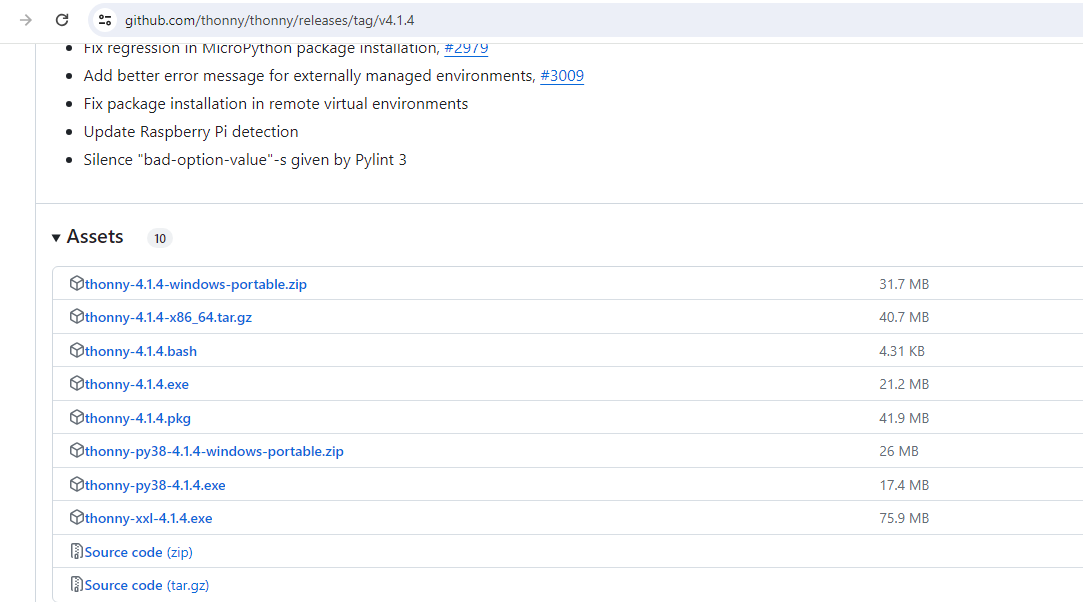
Task: Open site information icon in address bar
Action: click(x=105, y=20)
